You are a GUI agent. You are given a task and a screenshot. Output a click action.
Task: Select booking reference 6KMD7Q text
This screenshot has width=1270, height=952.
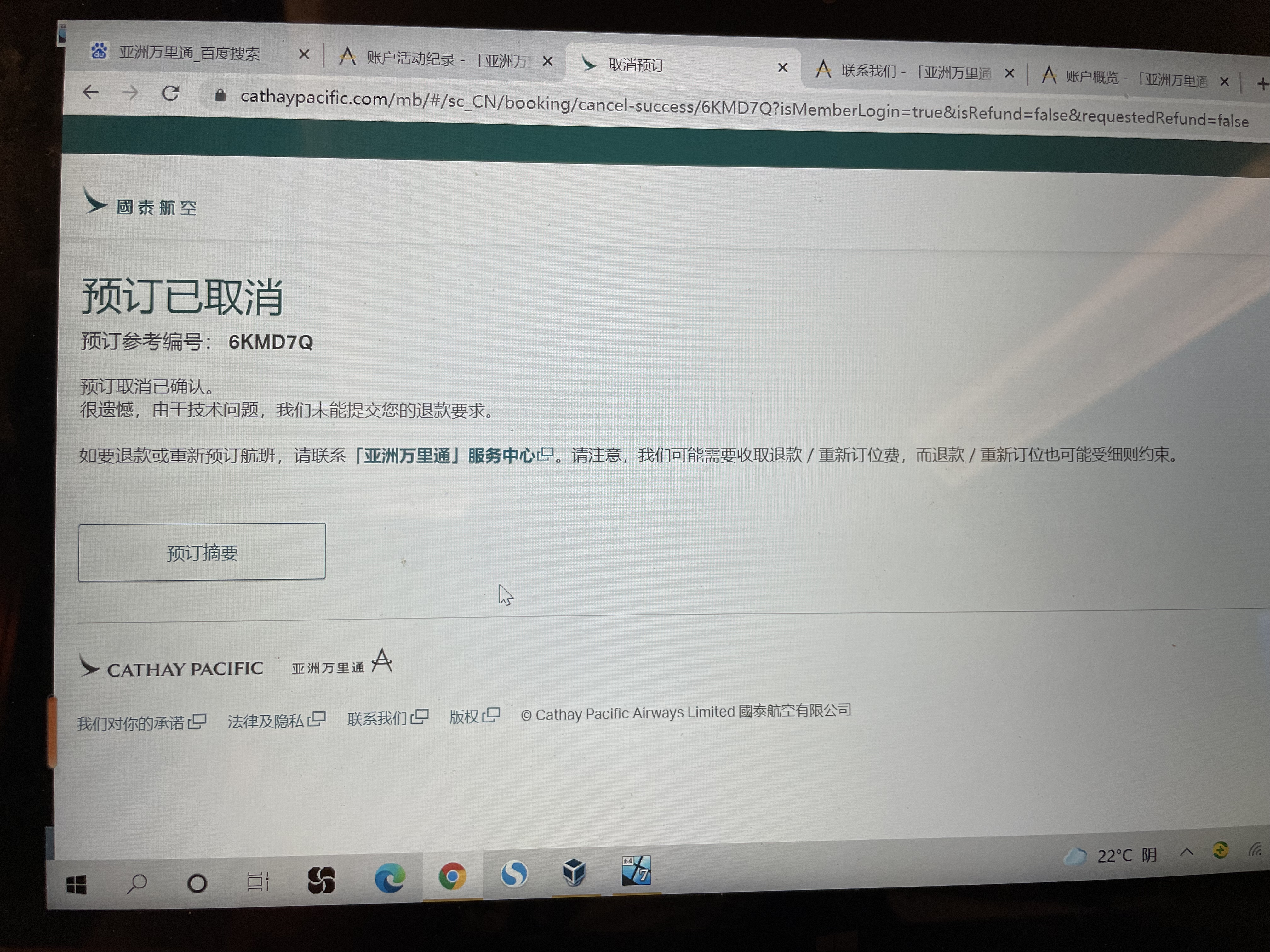[x=271, y=343]
